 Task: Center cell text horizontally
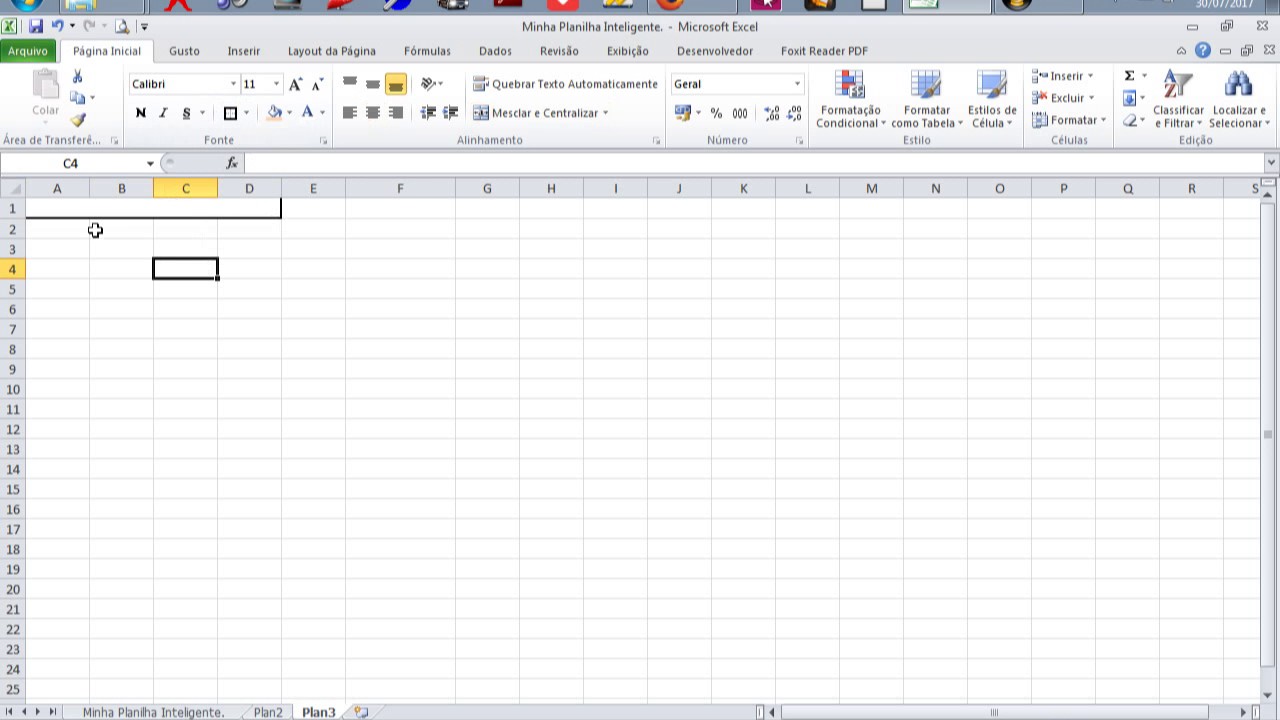[373, 113]
